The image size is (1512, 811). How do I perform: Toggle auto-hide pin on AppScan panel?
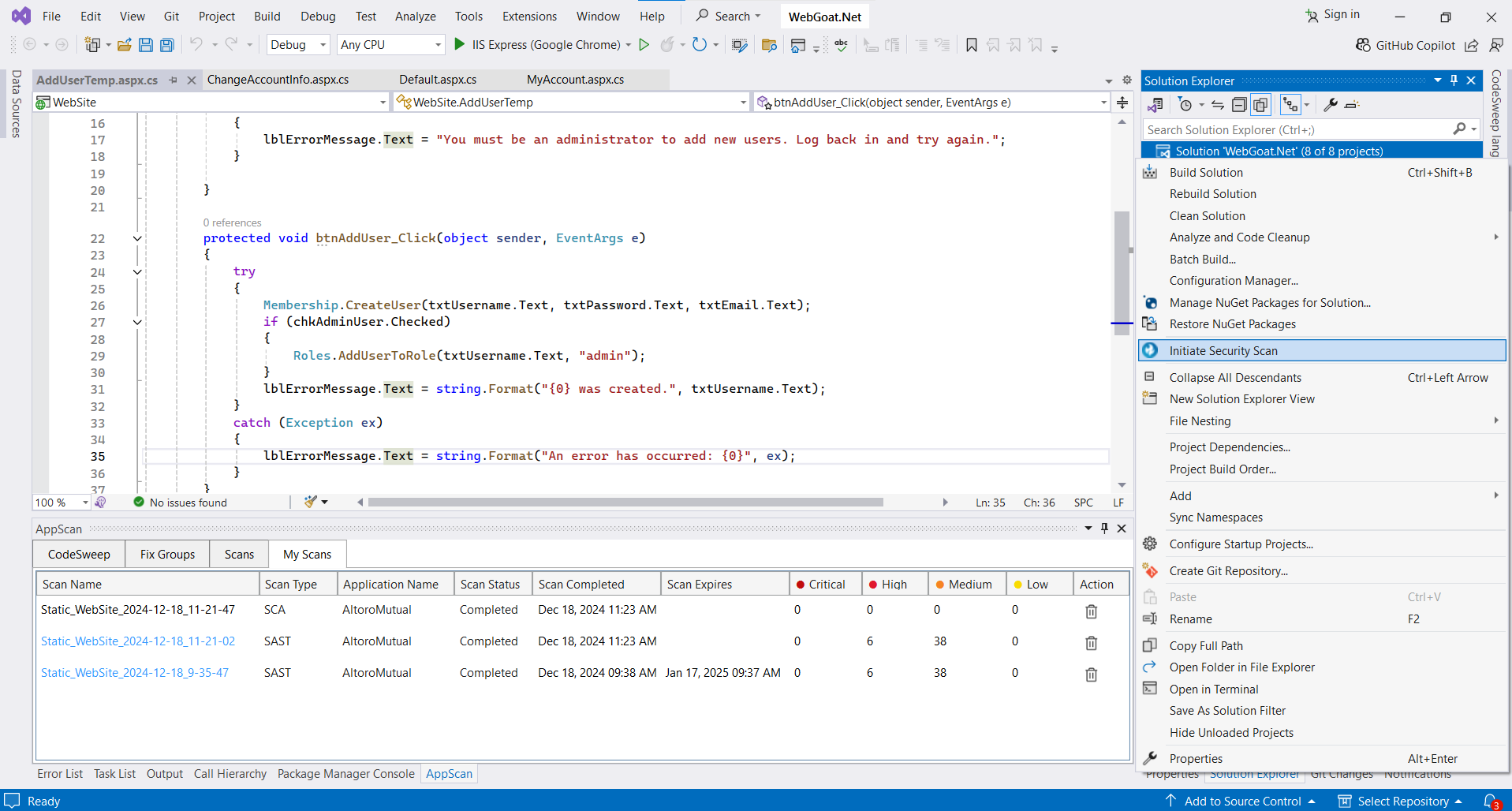(x=1104, y=528)
